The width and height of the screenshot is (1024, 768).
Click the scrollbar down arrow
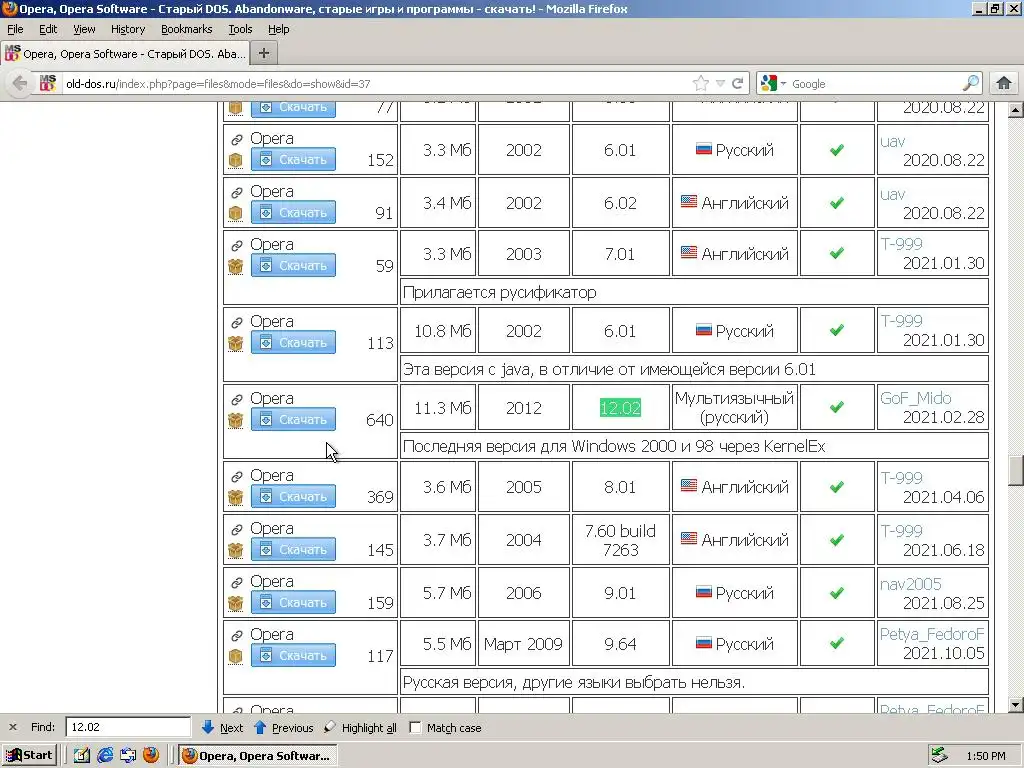(1015, 705)
